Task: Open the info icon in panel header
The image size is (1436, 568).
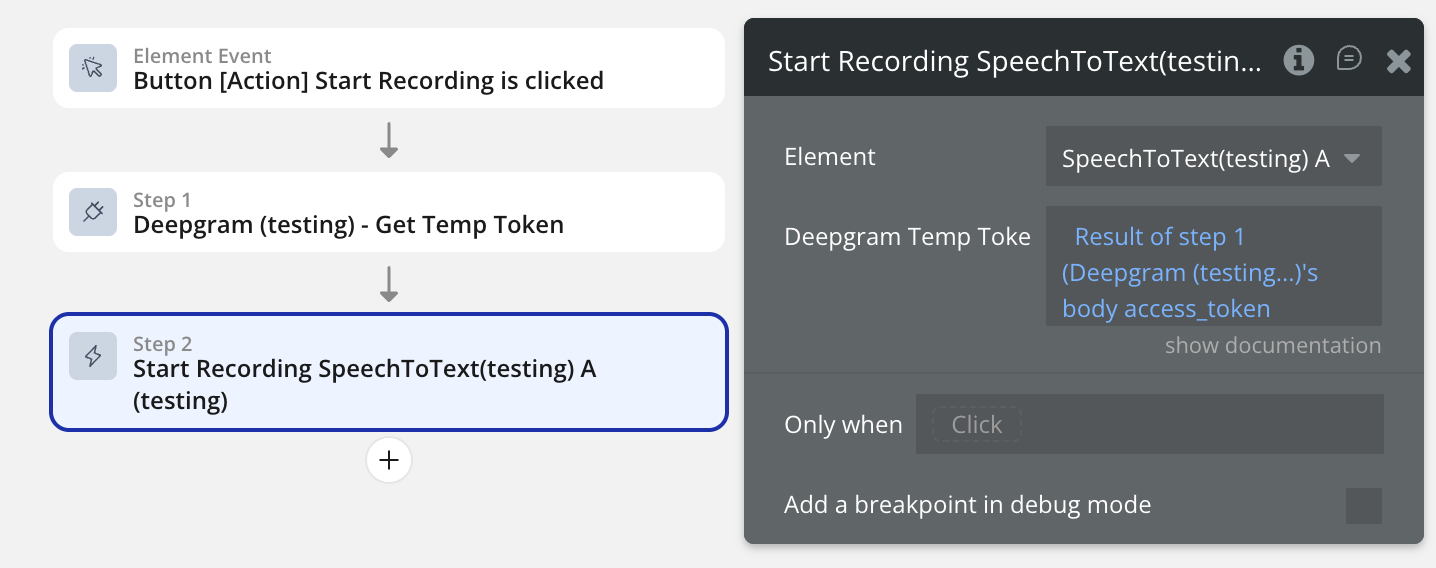Action: (x=1298, y=60)
